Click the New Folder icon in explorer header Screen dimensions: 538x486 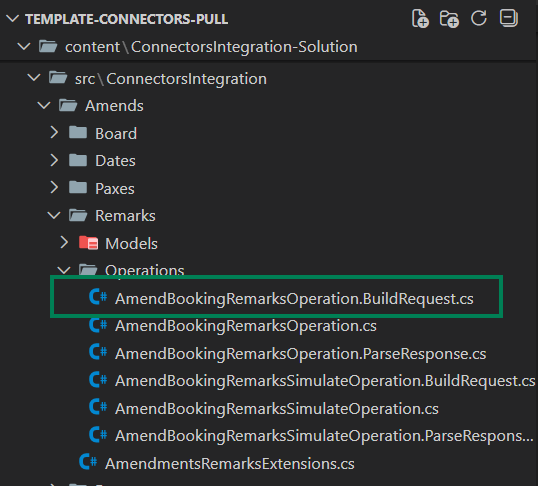(x=449, y=19)
